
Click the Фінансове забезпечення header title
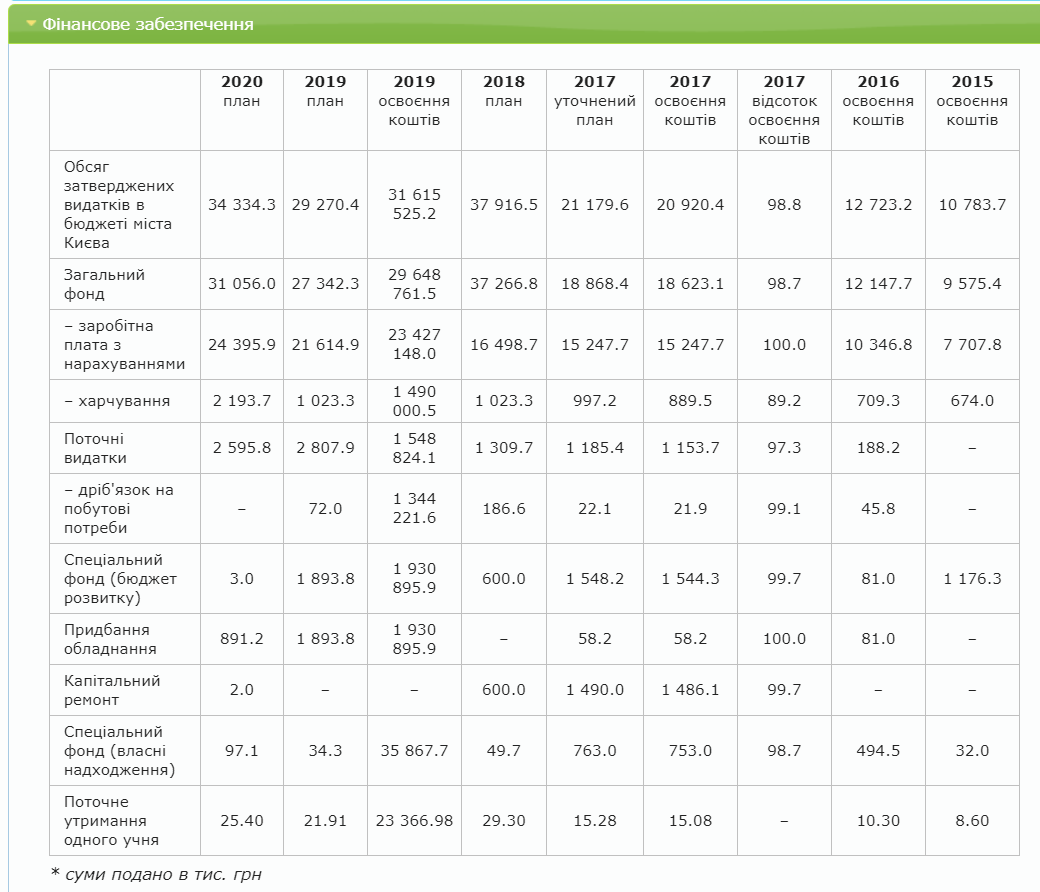[148, 24]
